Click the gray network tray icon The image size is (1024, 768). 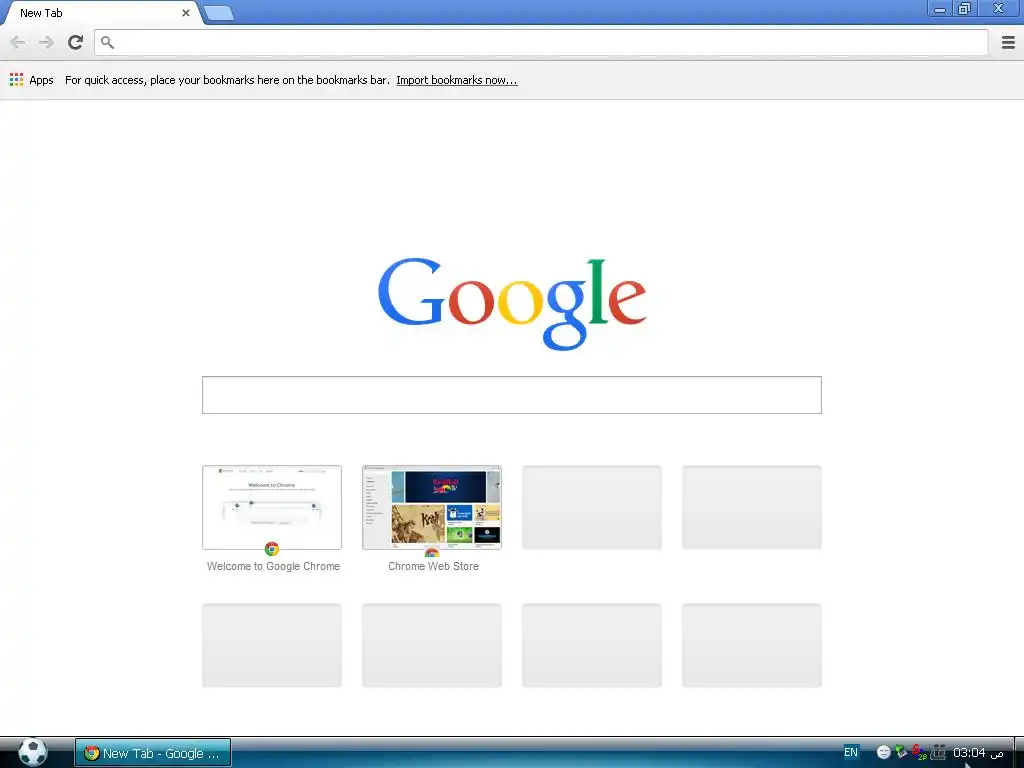click(938, 752)
